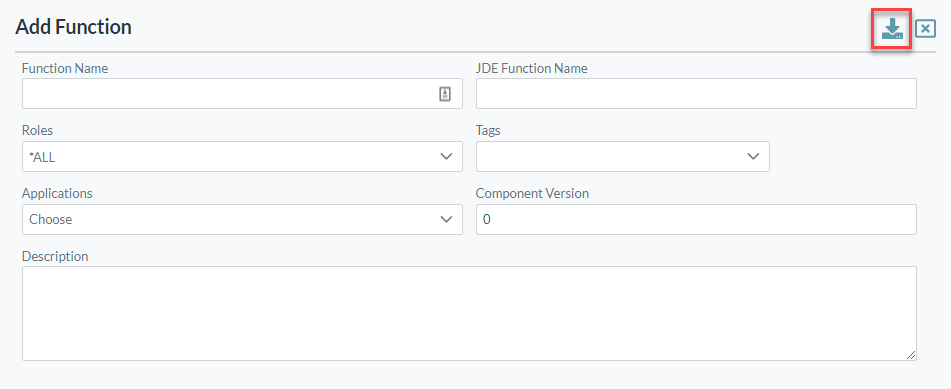Click the save icon highlighted in red
The image size is (951, 389).
(892, 29)
